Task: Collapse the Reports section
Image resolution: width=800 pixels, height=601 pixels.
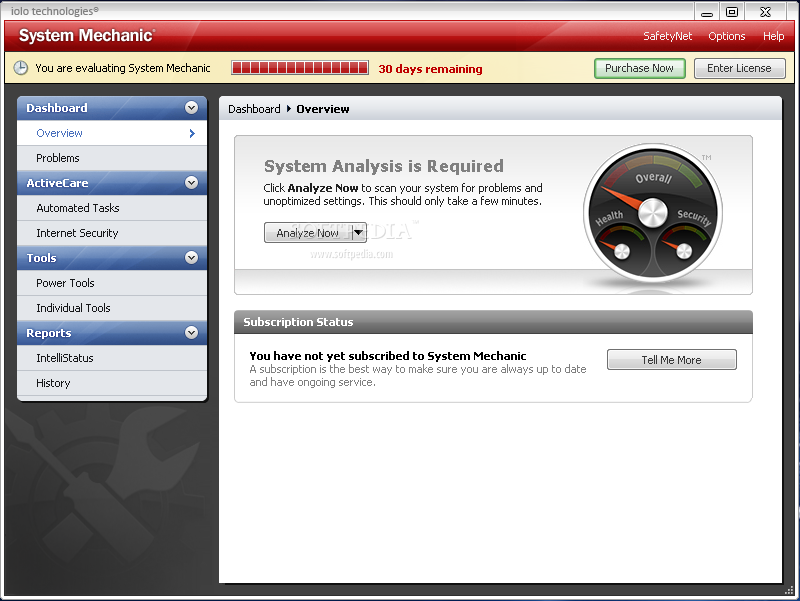Action: [191, 333]
